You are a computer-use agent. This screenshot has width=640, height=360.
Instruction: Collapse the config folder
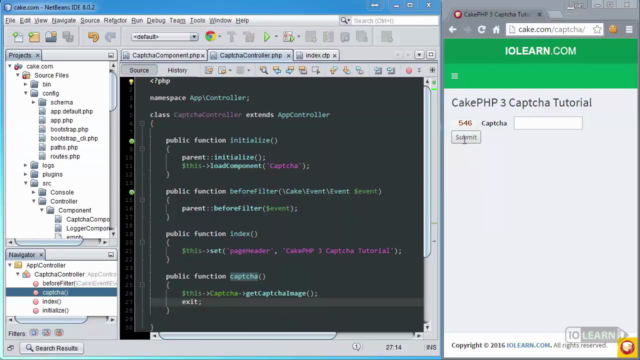(26, 93)
